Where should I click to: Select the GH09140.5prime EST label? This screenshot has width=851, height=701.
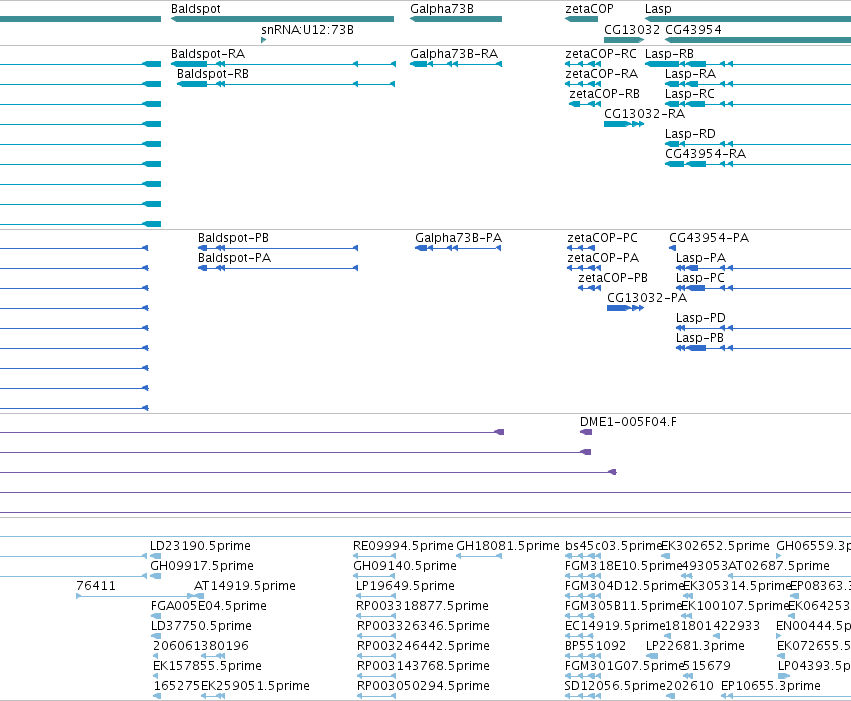click(x=405, y=566)
